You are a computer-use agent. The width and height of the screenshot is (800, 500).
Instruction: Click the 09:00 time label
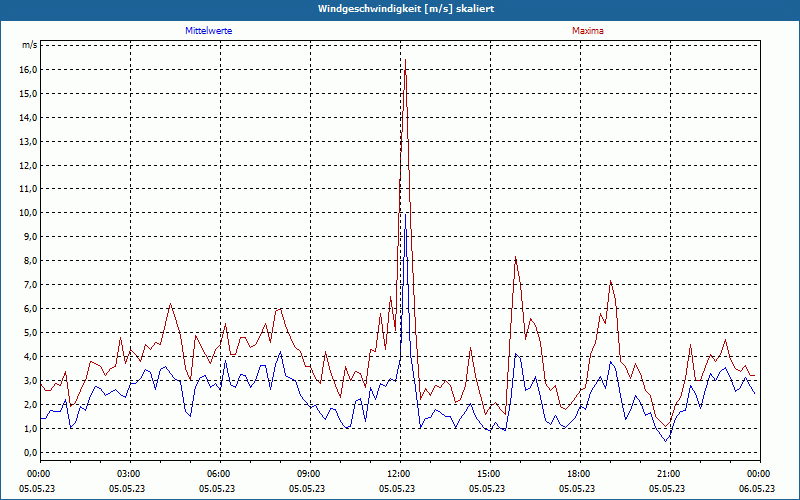[310, 474]
